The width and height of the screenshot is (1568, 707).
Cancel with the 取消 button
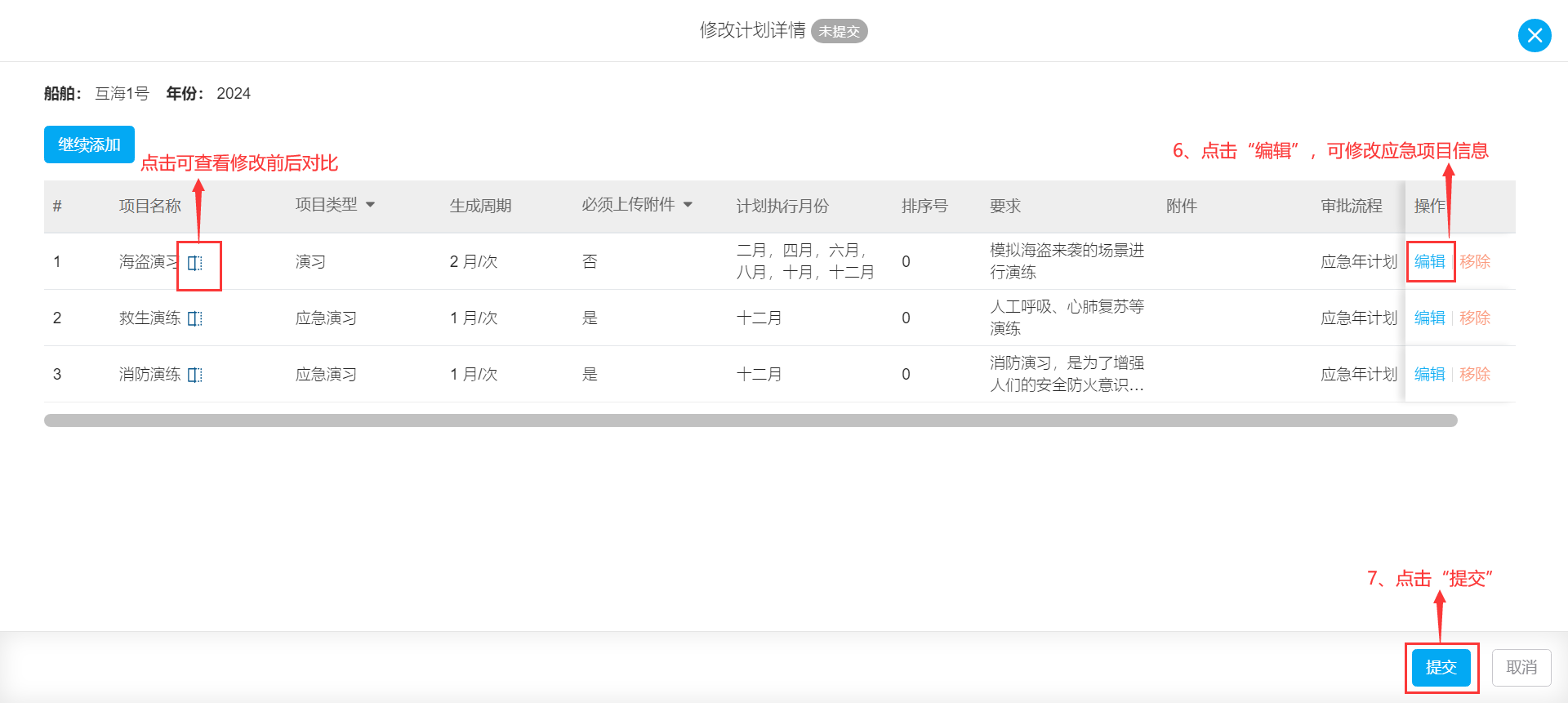[x=1521, y=667]
